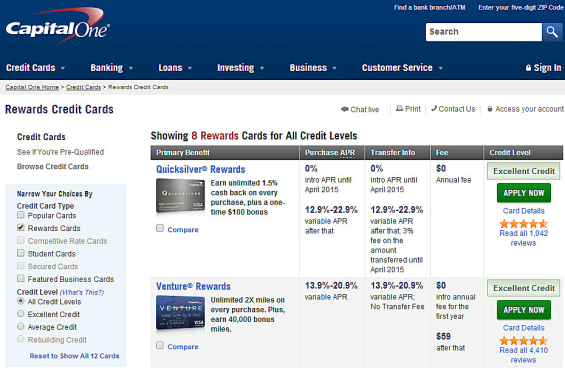Click the Venture star rating
Viewport: 565px width, 368px height.
[x=523, y=341]
